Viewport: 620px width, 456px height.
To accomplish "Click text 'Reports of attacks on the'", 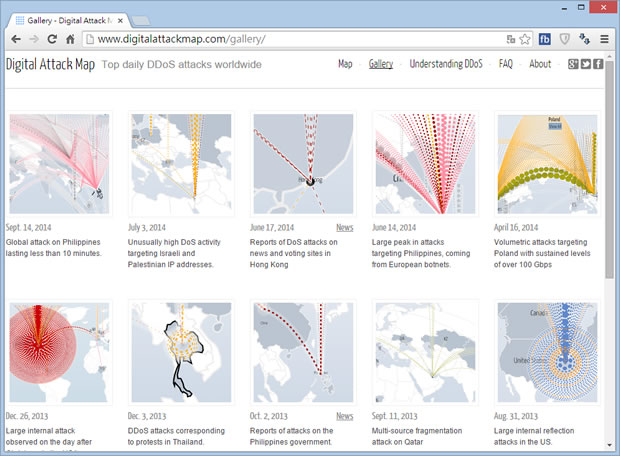I will tap(291, 431).
